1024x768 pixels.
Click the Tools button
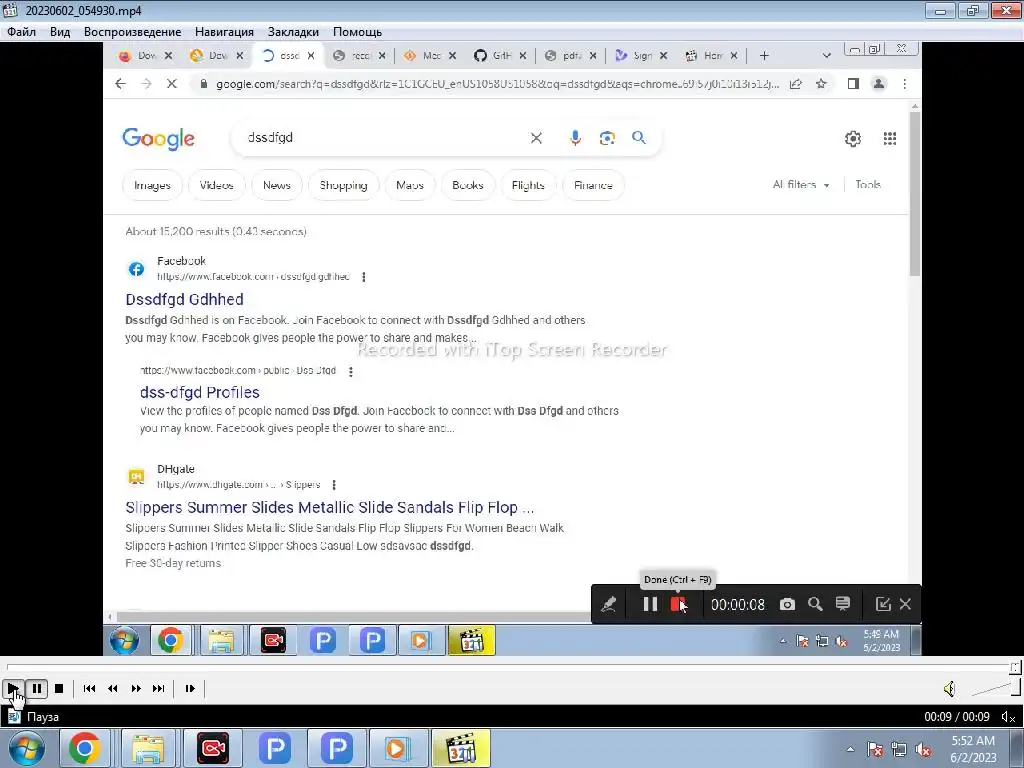point(868,185)
